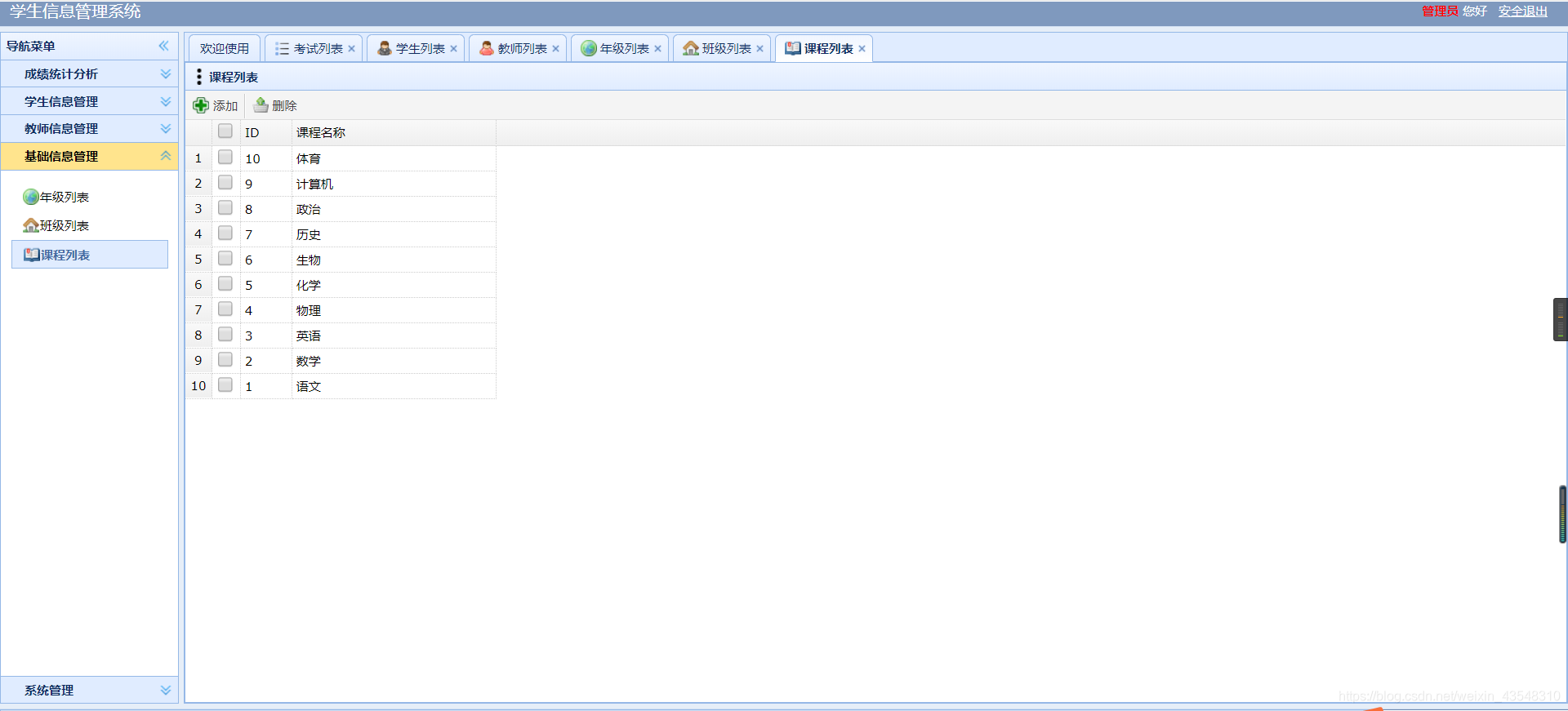Click the dark widget at right window edge

(x=1561, y=319)
